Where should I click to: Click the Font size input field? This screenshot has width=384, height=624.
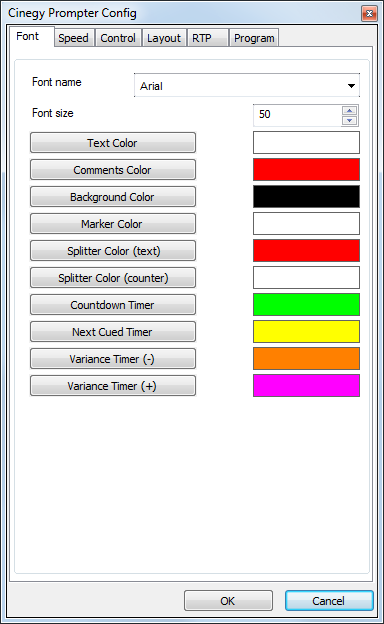pyautogui.click(x=297, y=115)
